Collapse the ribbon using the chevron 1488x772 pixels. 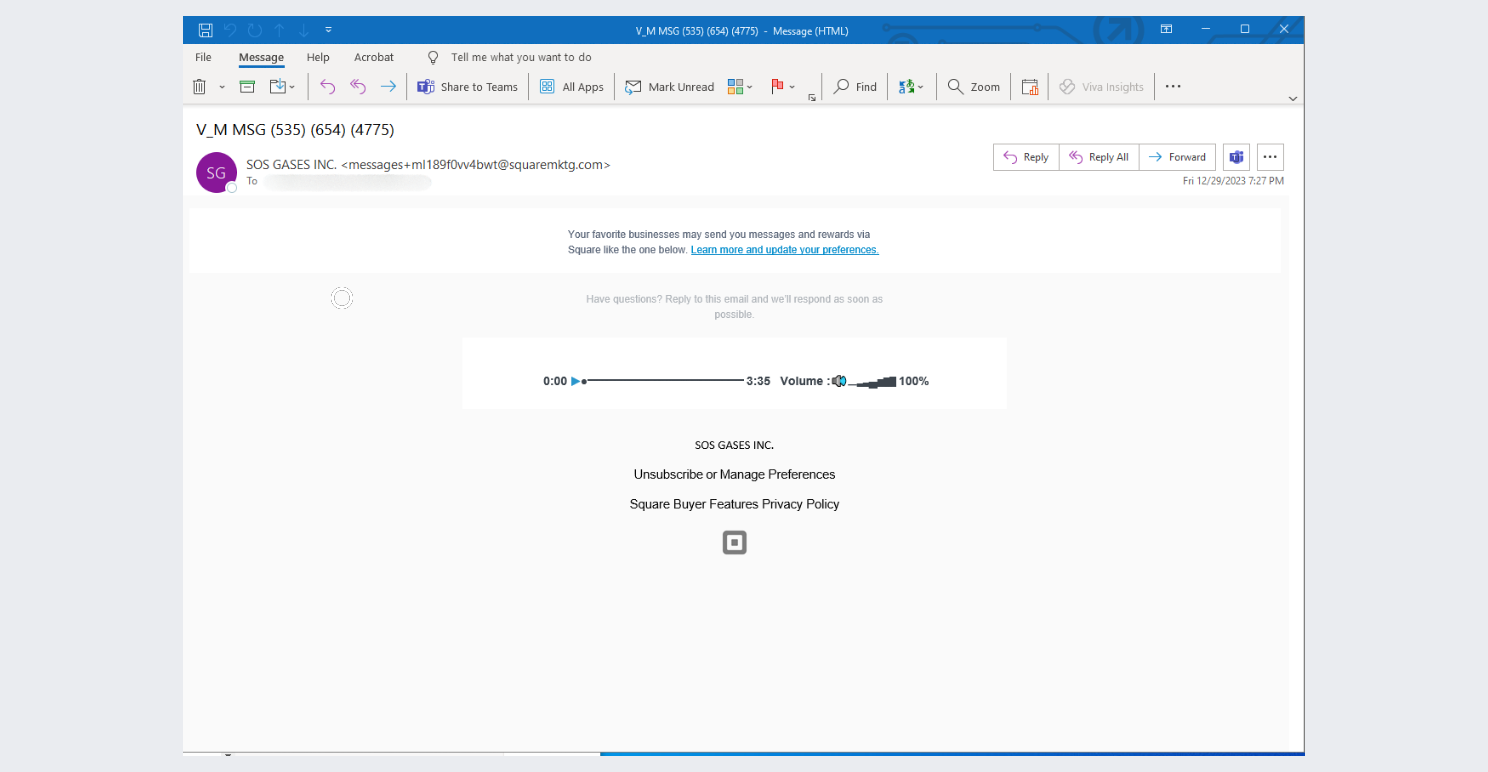click(x=1293, y=99)
